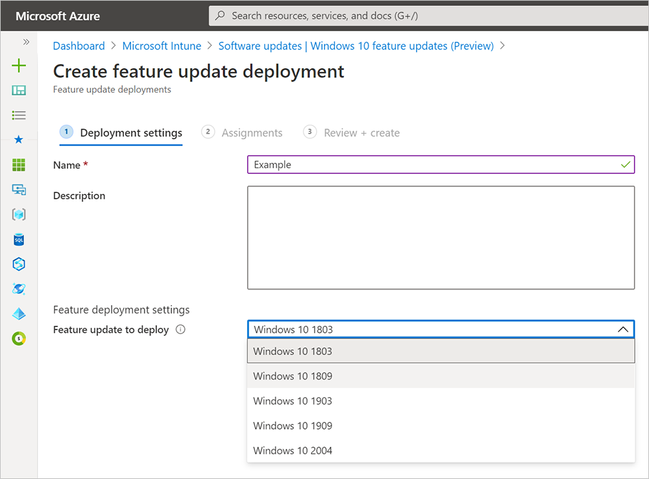
Task: Click the Feature deployment settings heading text
Action: (x=121, y=310)
